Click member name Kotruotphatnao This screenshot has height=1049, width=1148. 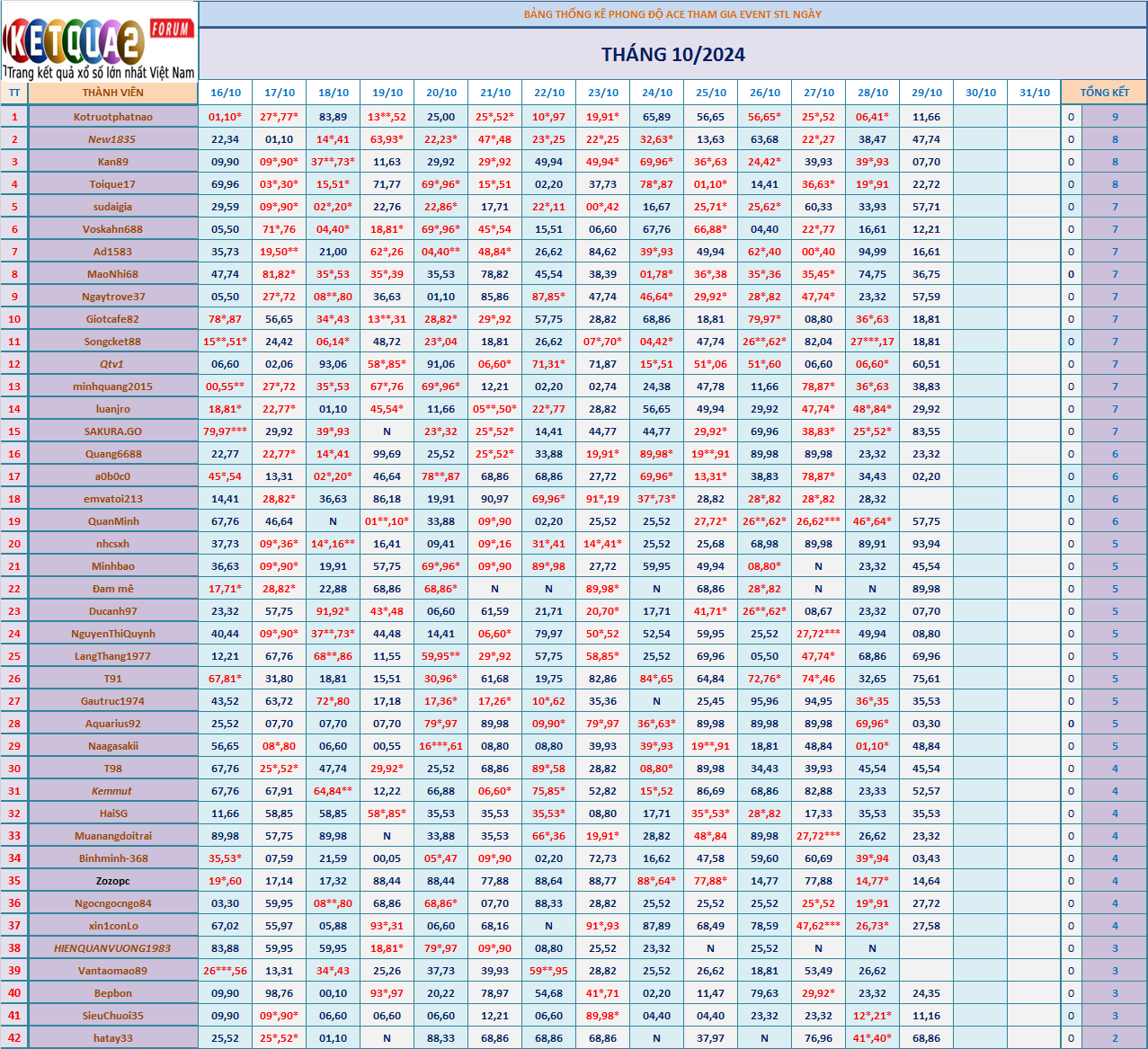pos(112,117)
